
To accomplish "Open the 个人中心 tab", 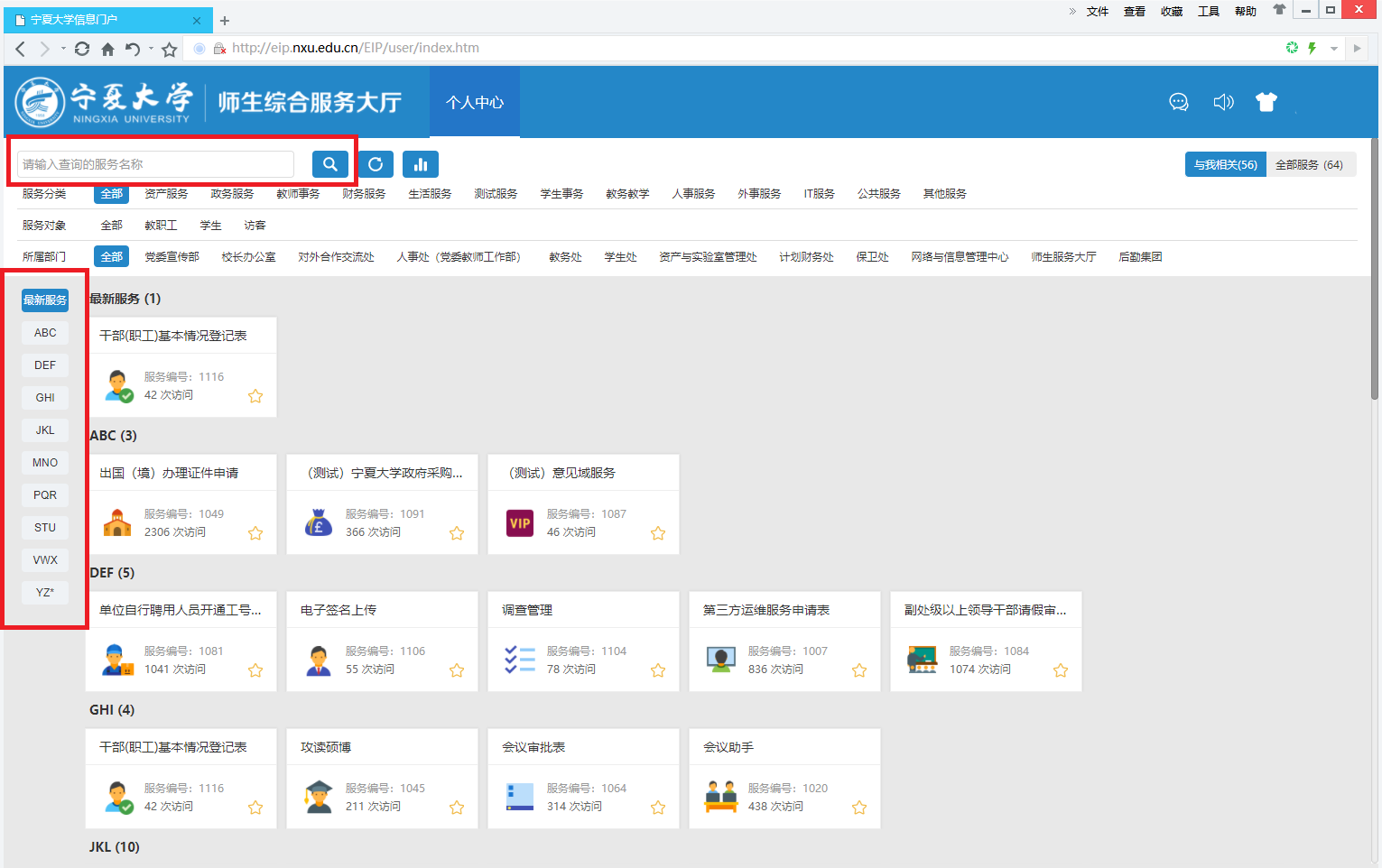I will [x=475, y=102].
